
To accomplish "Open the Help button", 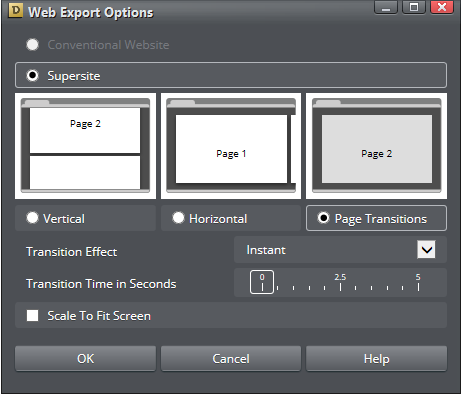I will click(x=377, y=359).
